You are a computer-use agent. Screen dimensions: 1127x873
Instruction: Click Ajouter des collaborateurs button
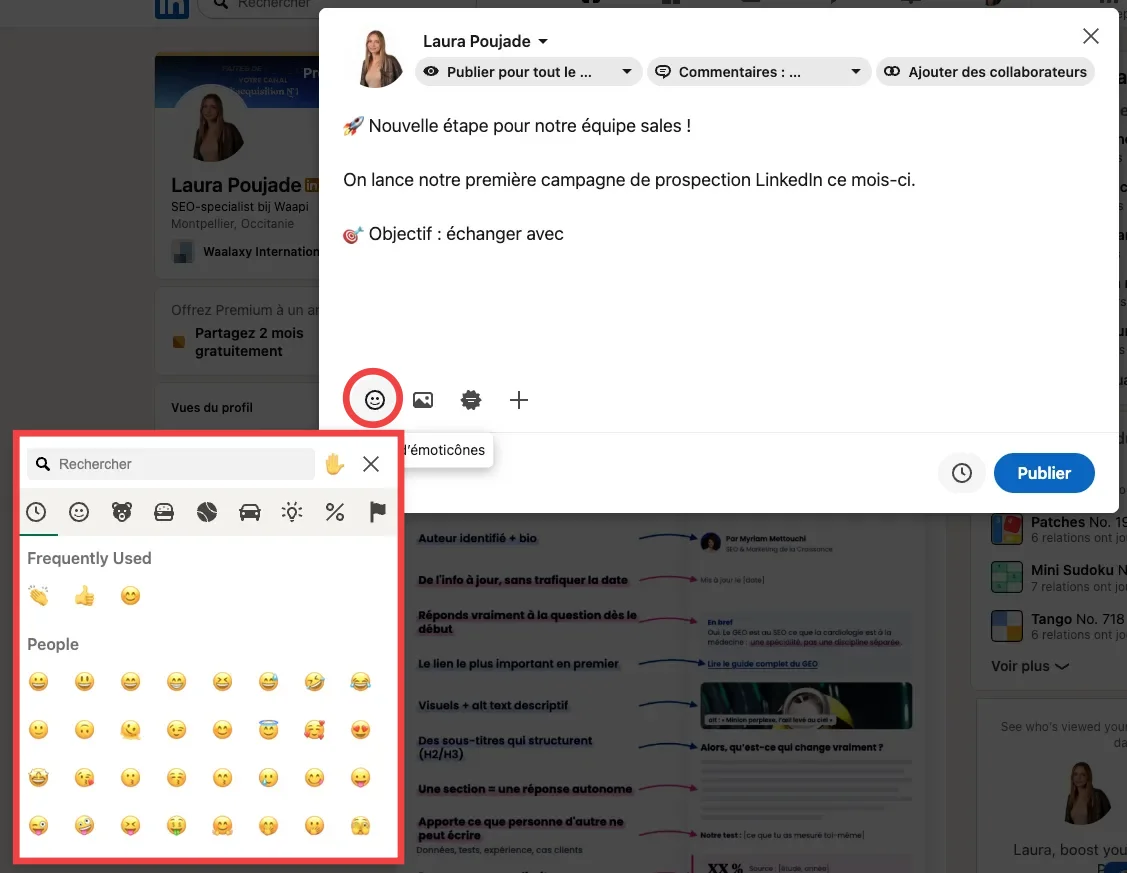tap(985, 72)
